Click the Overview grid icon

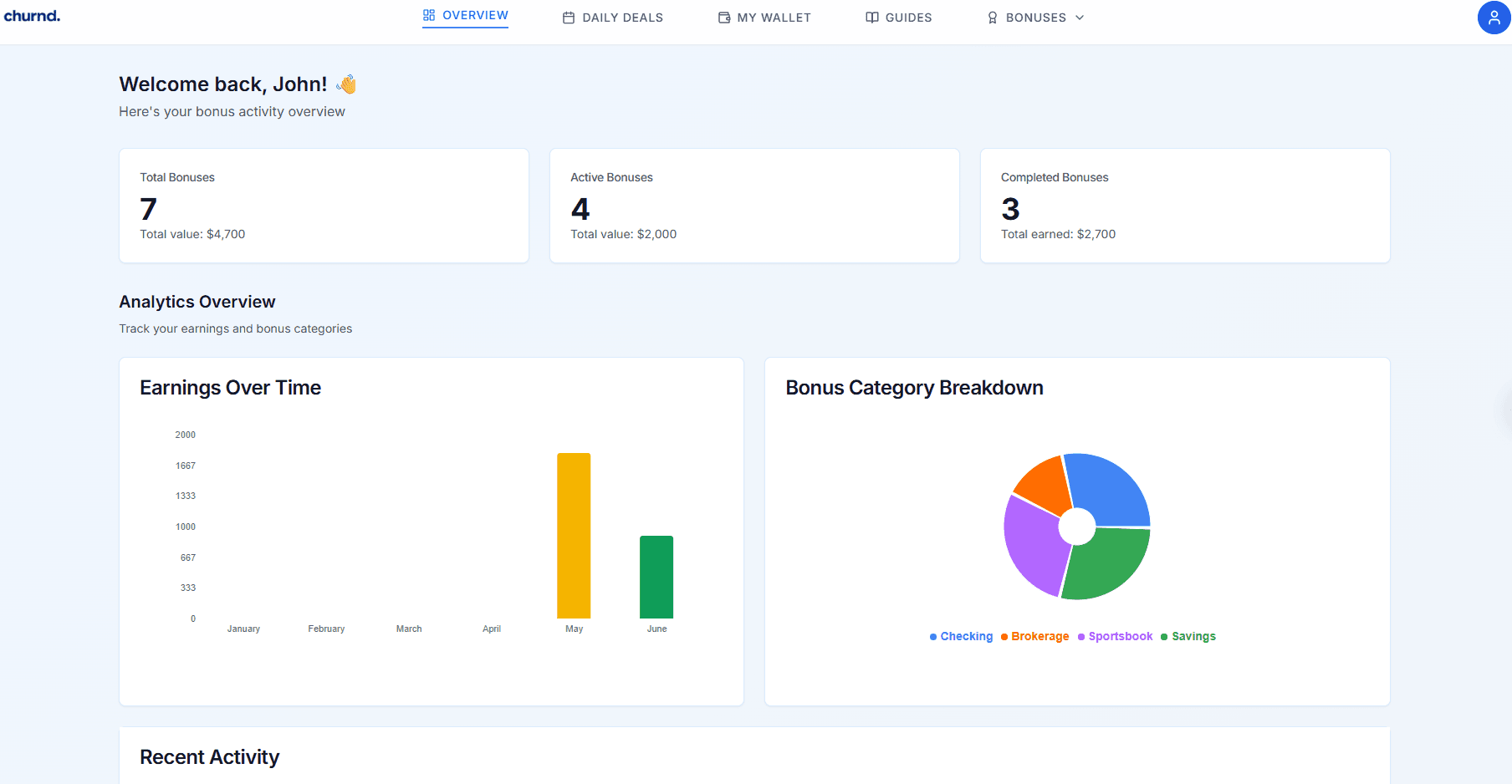(x=429, y=14)
